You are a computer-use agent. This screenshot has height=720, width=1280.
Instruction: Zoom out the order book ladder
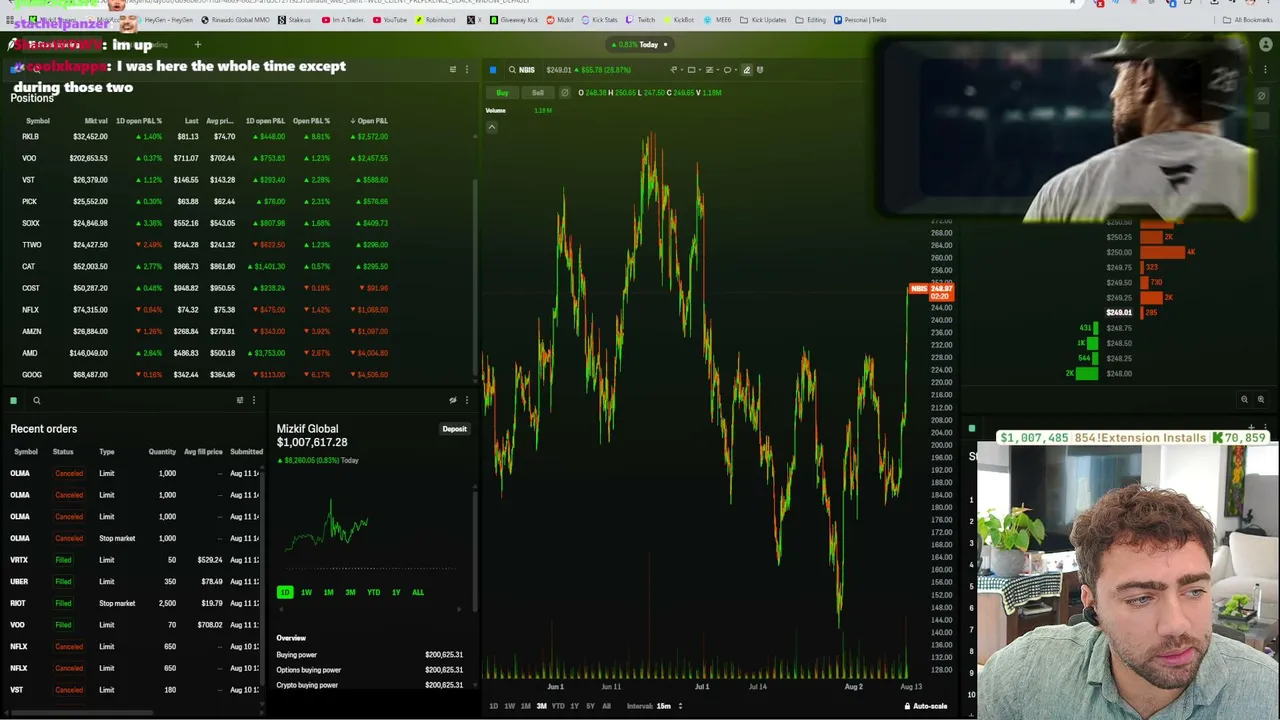[x=1244, y=400]
